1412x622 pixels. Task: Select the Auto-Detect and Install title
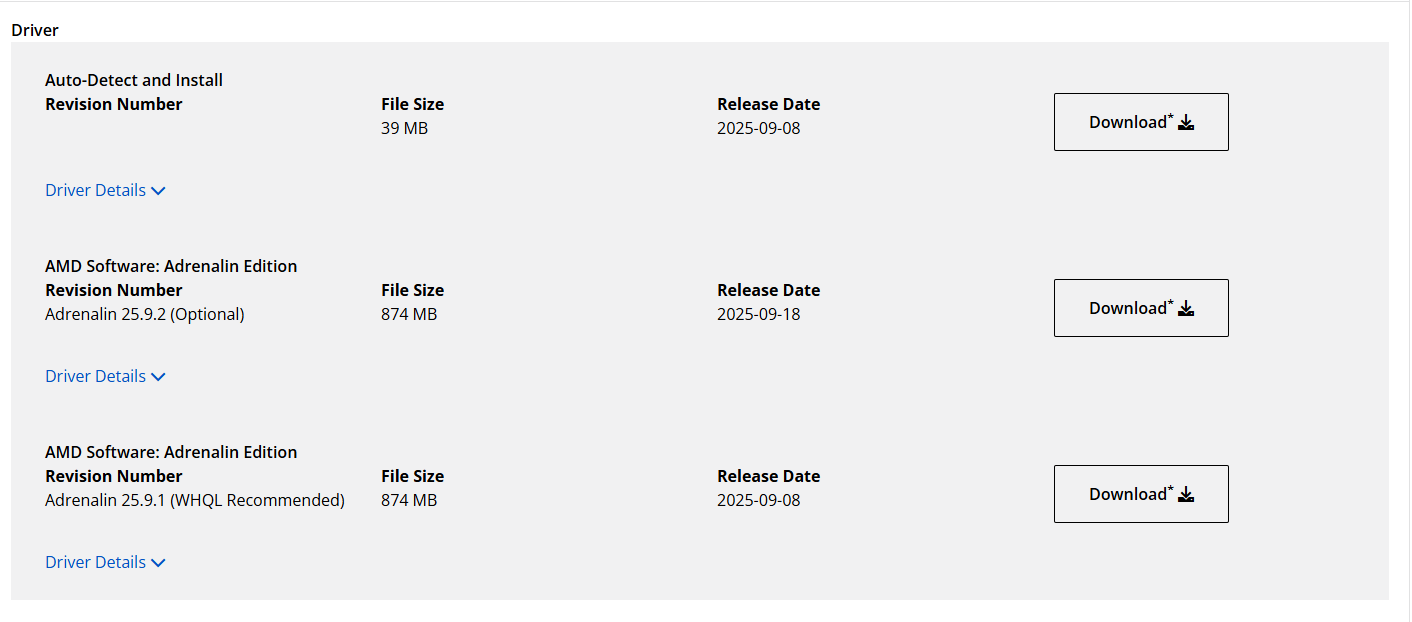134,80
